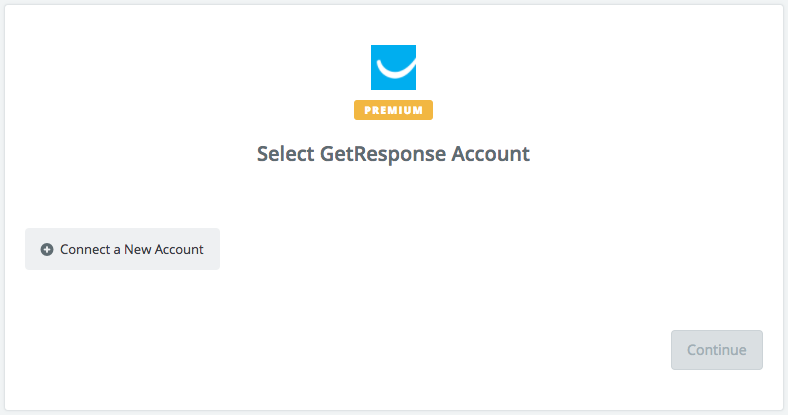Click the Select GetResponse Account heading
The height and width of the screenshot is (415, 788).
tap(393, 154)
